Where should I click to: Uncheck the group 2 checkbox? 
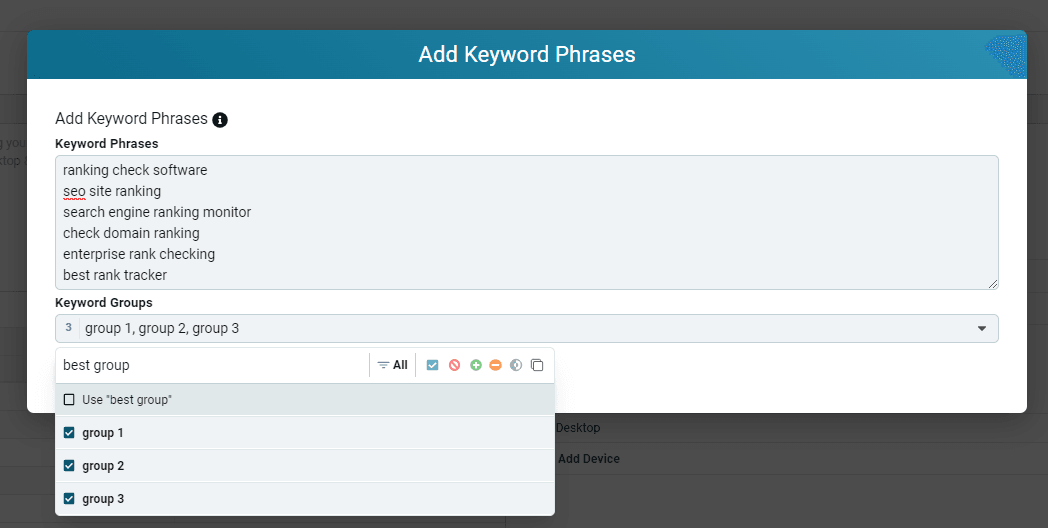point(69,465)
